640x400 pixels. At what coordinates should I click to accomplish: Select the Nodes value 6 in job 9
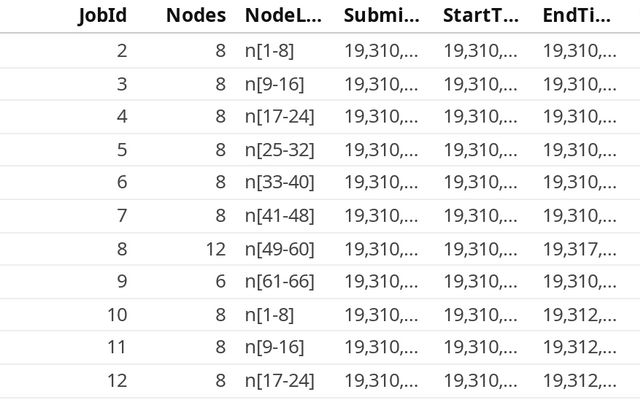click(221, 282)
